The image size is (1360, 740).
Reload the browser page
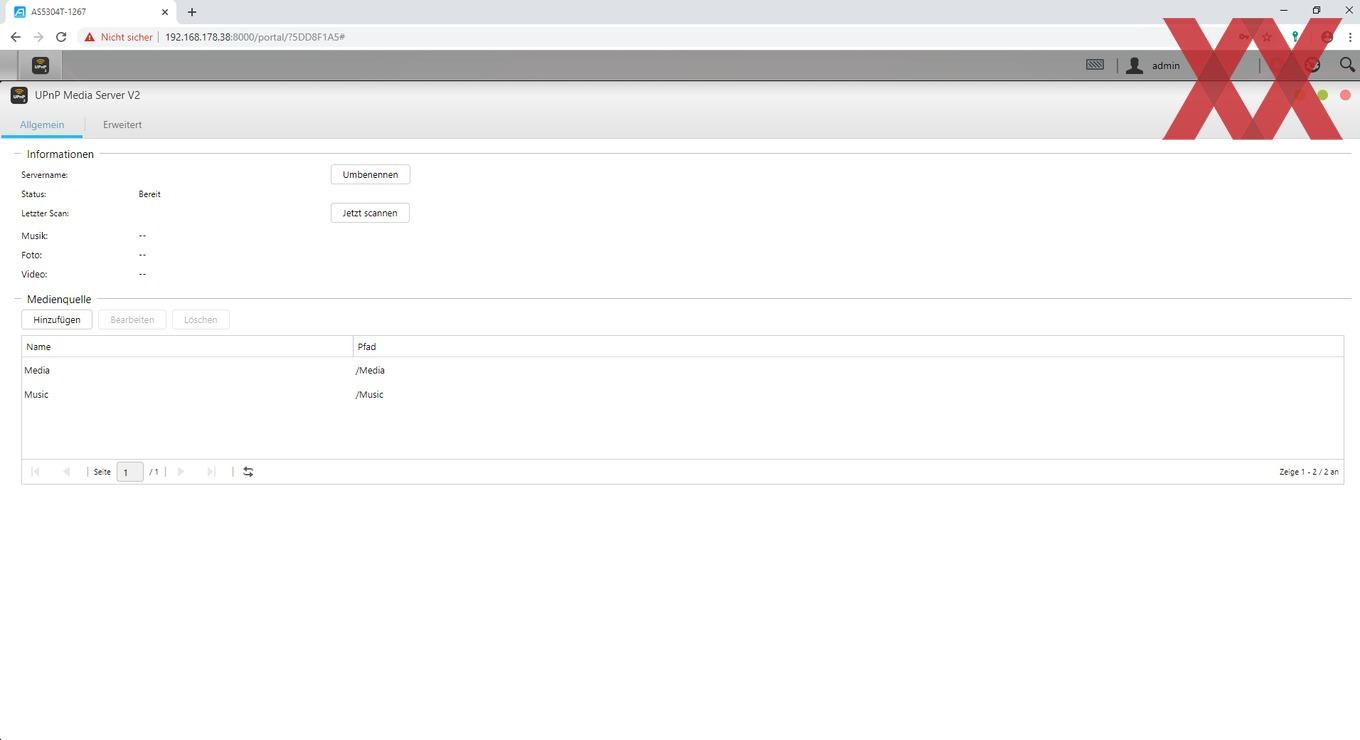(x=61, y=37)
